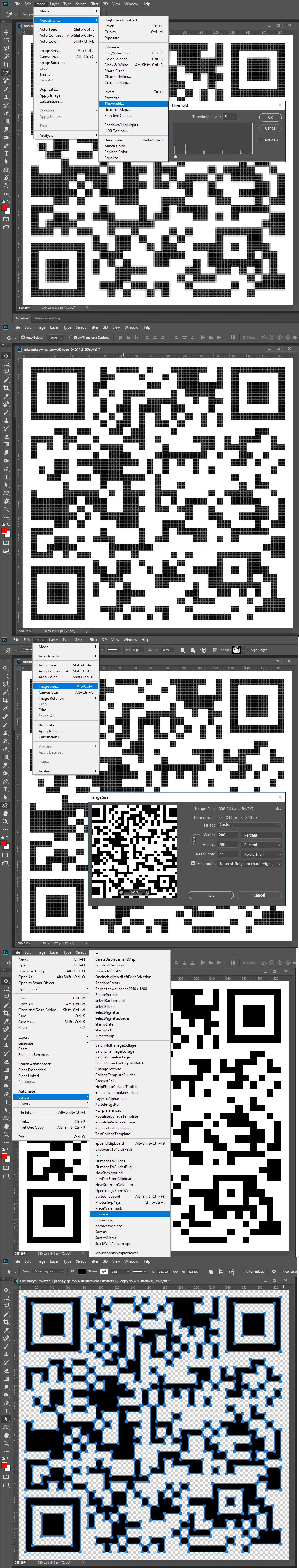Viewport: 299px width, 1568px height.
Task: Select Crop tool in the Auto-Select screenshot toolbar
Action: [7, 388]
